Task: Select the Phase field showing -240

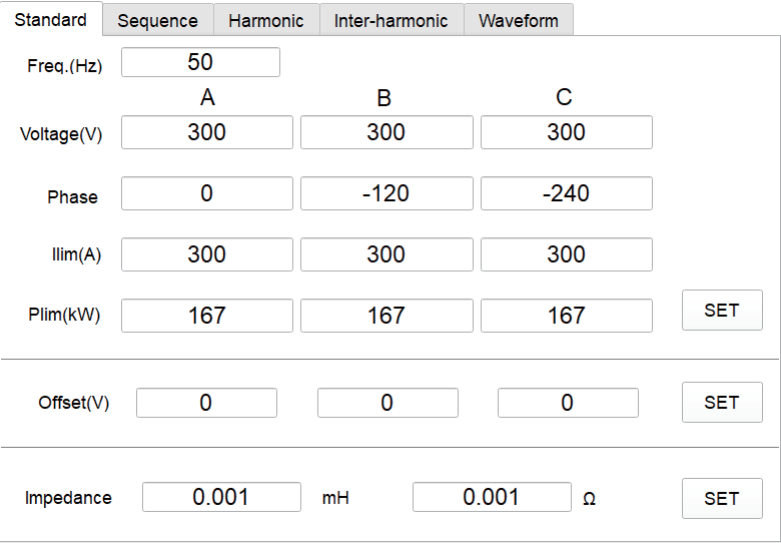Action: coord(566,193)
